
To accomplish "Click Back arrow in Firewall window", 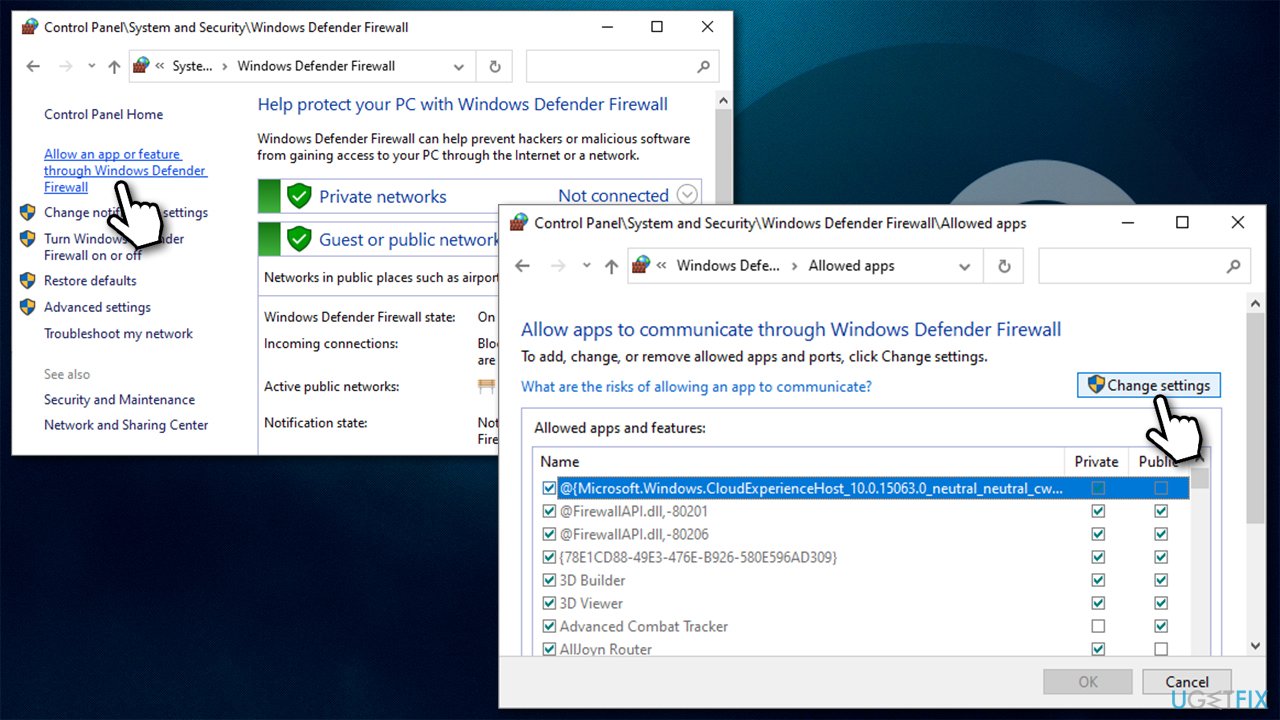I will pos(33,66).
